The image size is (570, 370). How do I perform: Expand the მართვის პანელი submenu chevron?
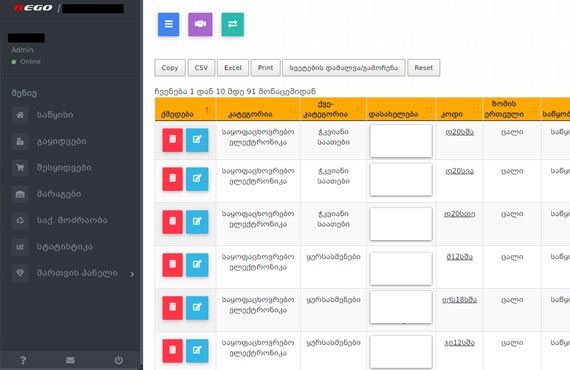[x=132, y=274]
